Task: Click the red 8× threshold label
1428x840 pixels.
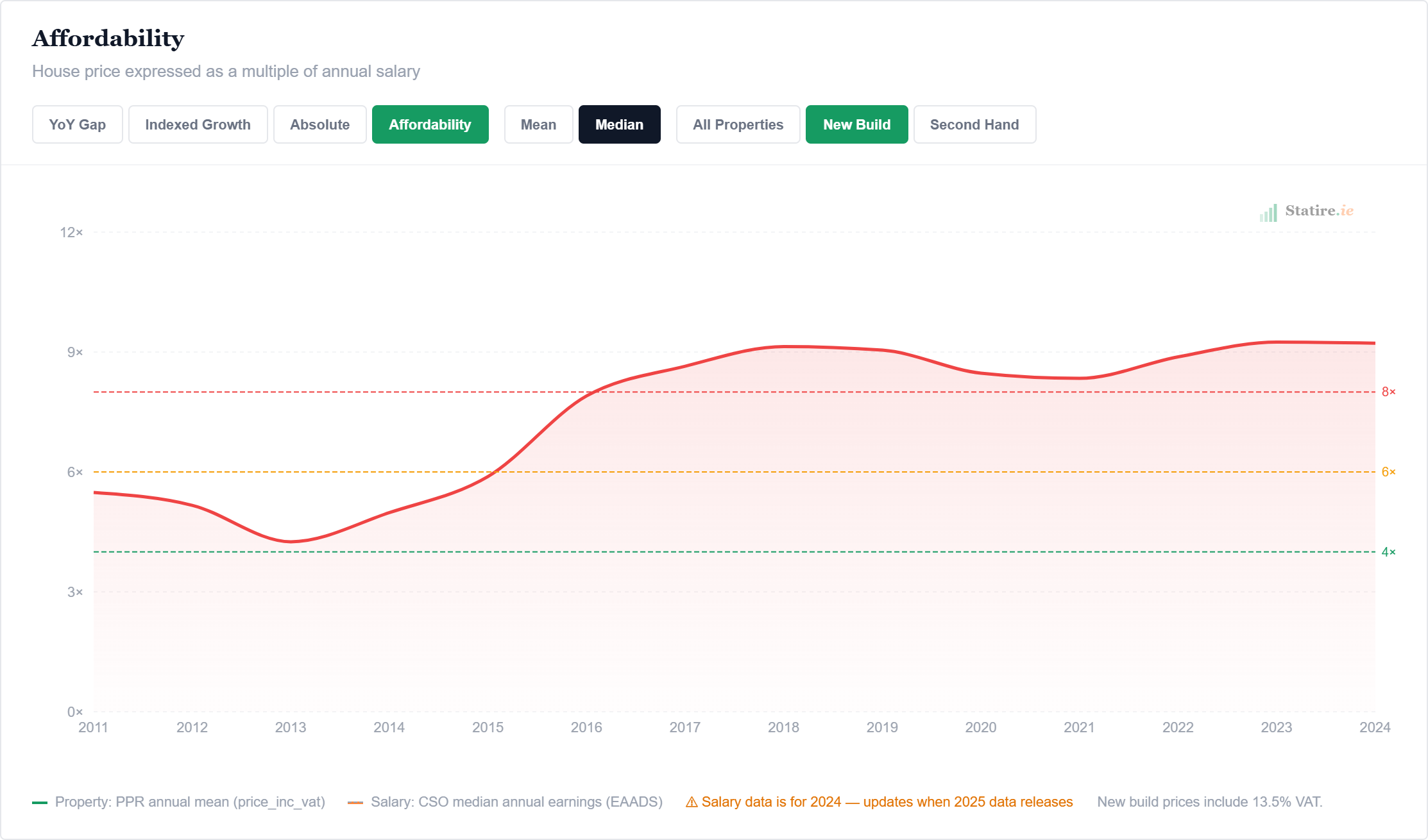Action: point(1388,392)
